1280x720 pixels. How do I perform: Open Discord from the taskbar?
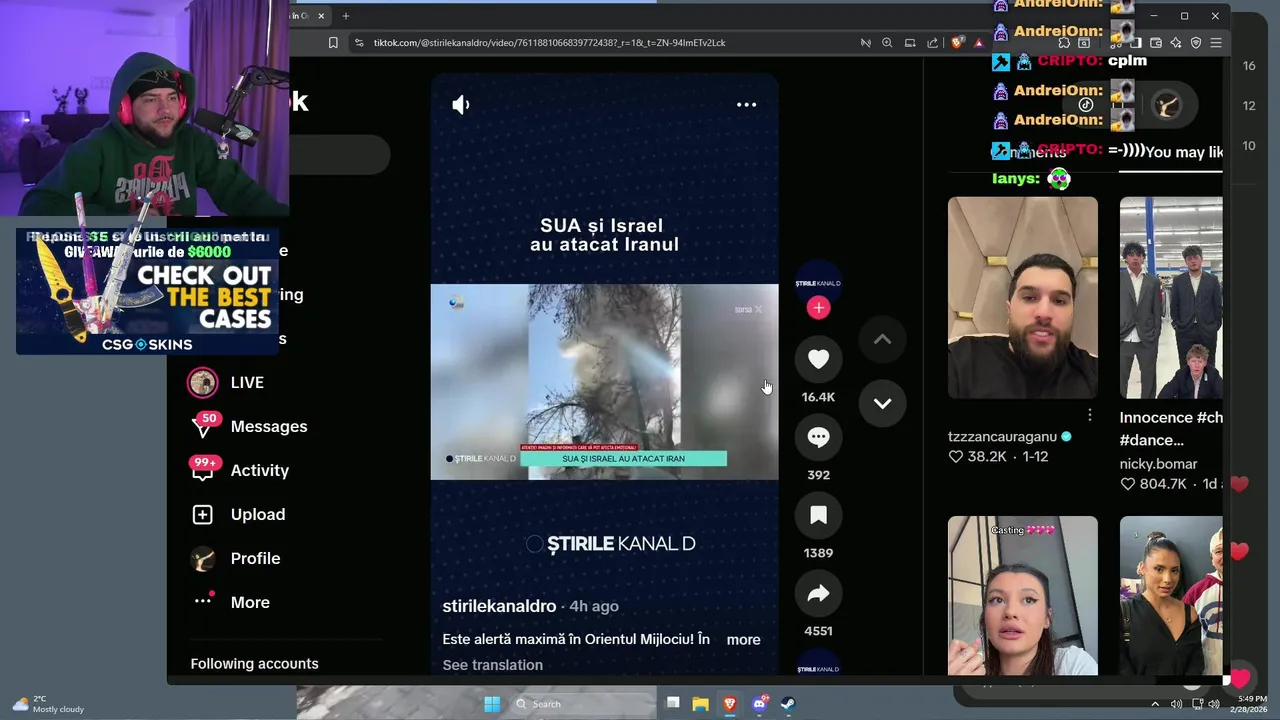coord(759,704)
